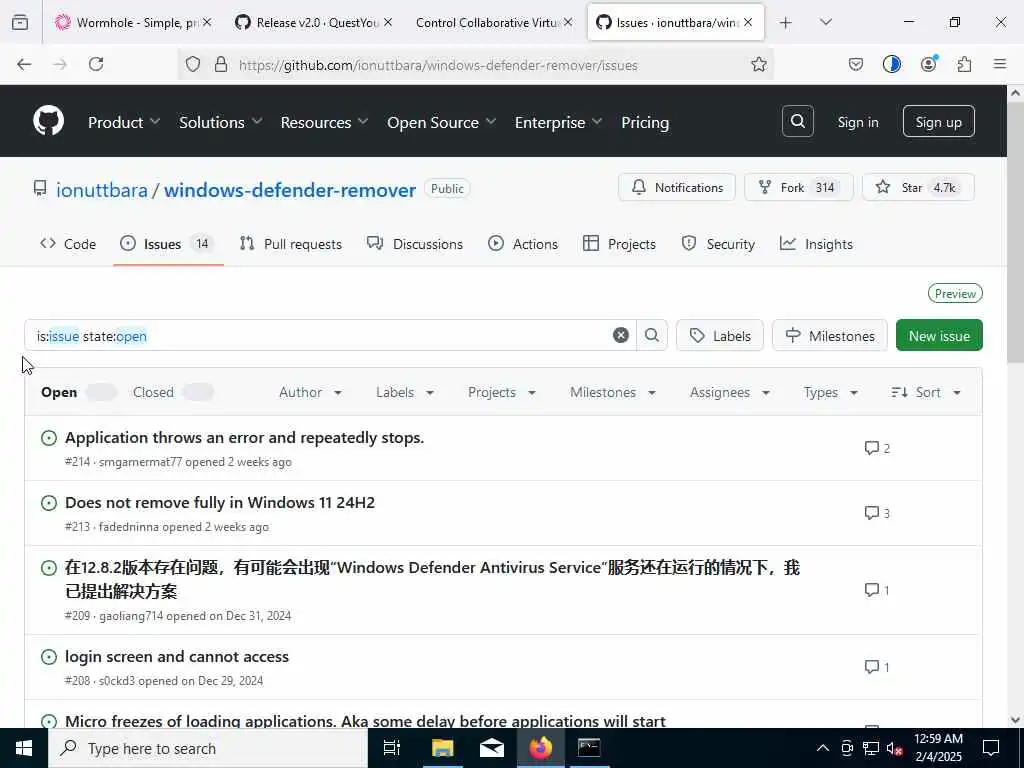The image size is (1024, 768).
Task: Click Sign up button
Action: pyautogui.click(x=938, y=121)
